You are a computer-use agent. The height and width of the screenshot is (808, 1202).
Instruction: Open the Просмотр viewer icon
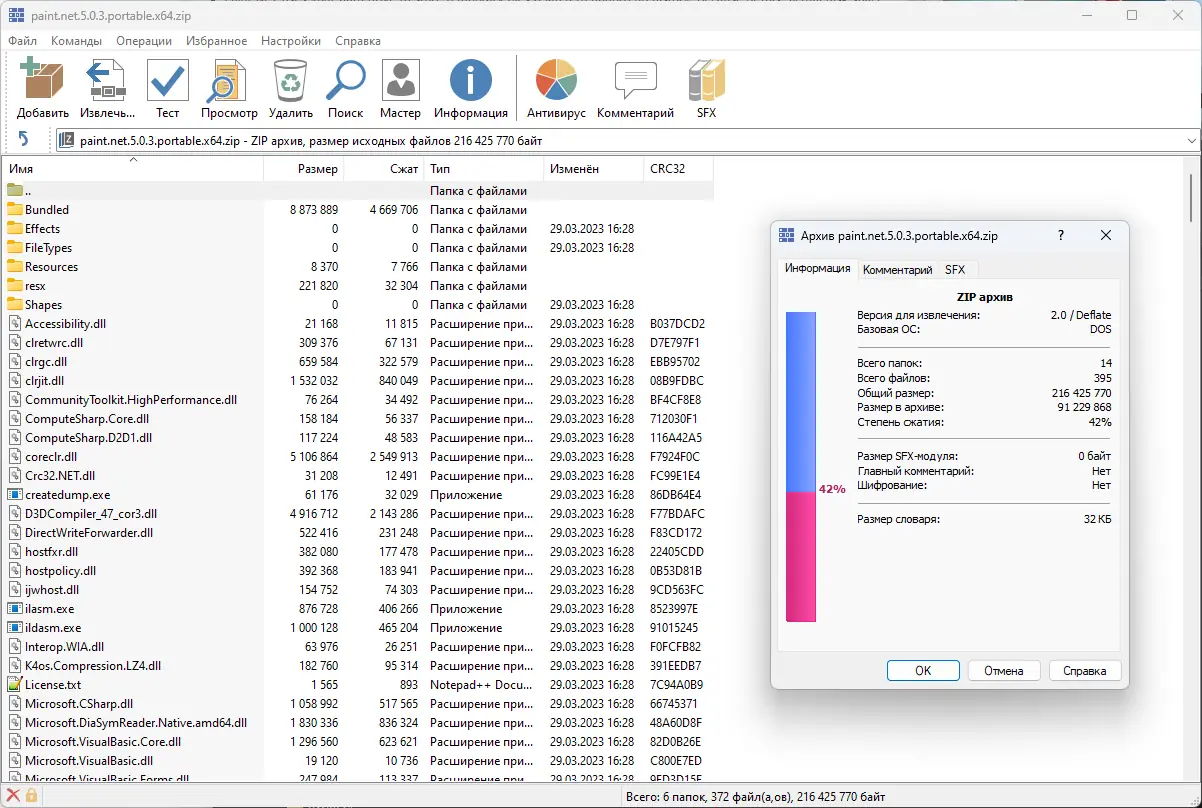[229, 81]
